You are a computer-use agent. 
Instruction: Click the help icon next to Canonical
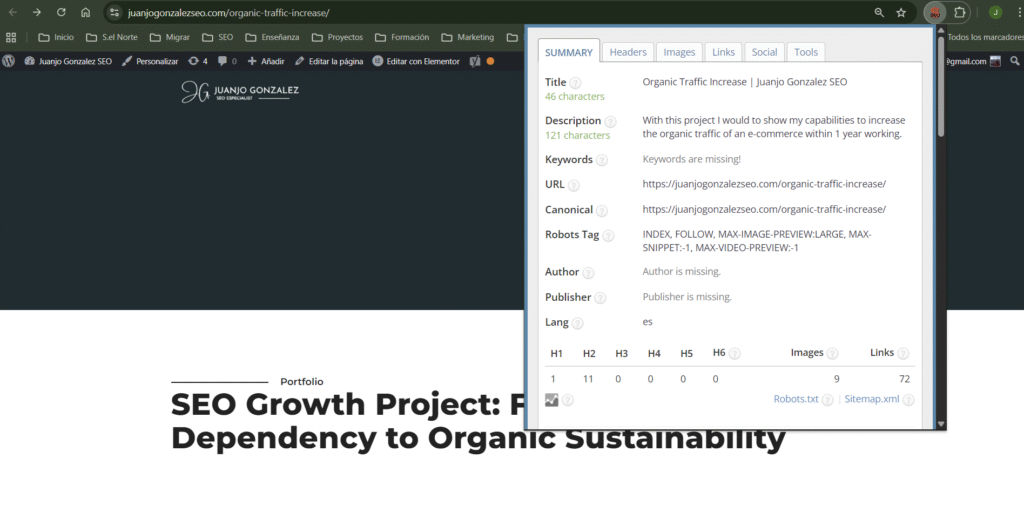tap(602, 210)
